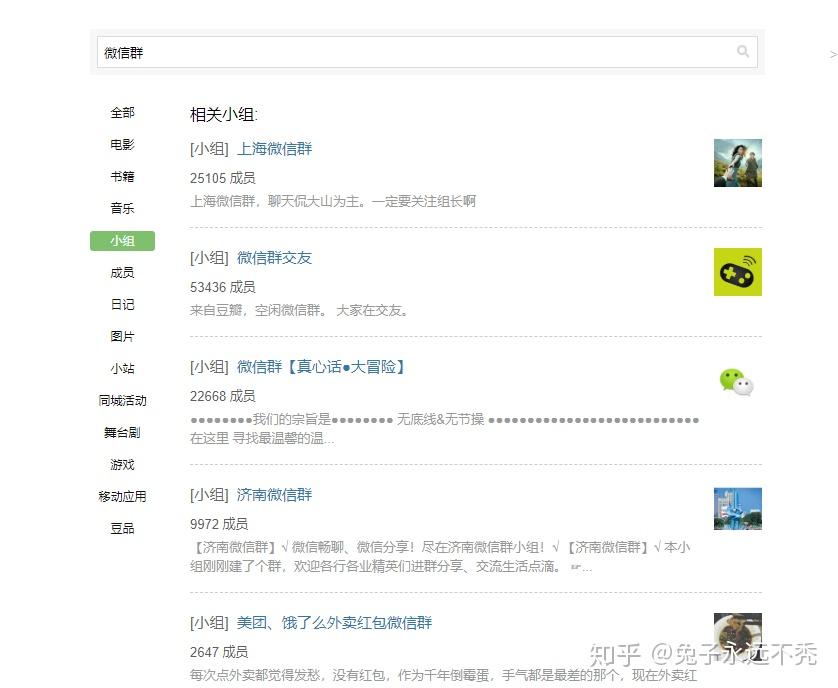
Task: Open the 上海微信群 group avatar
Action: 738,163
